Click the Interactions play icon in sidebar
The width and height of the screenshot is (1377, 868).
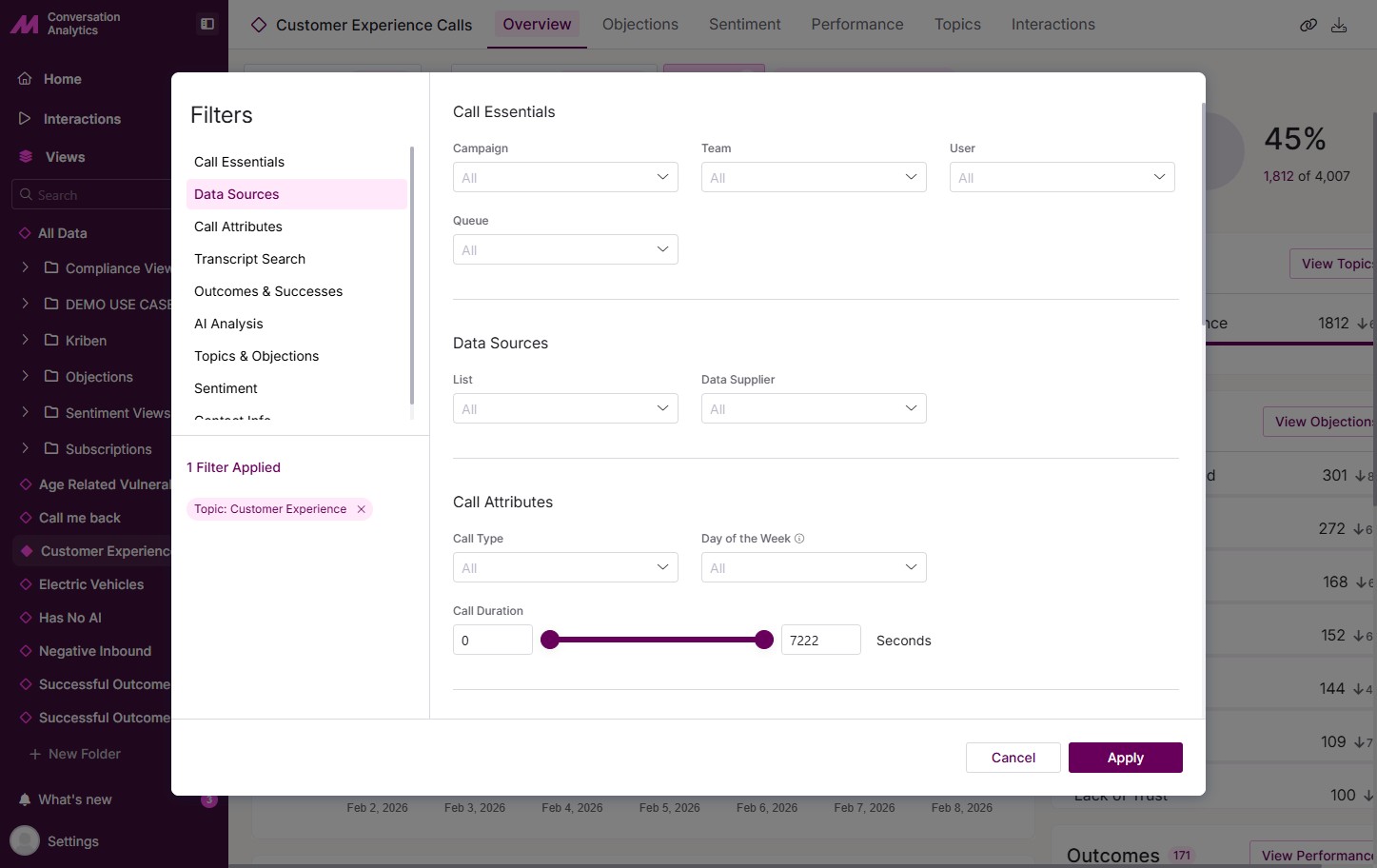pyautogui.click(x=26, y=118)
